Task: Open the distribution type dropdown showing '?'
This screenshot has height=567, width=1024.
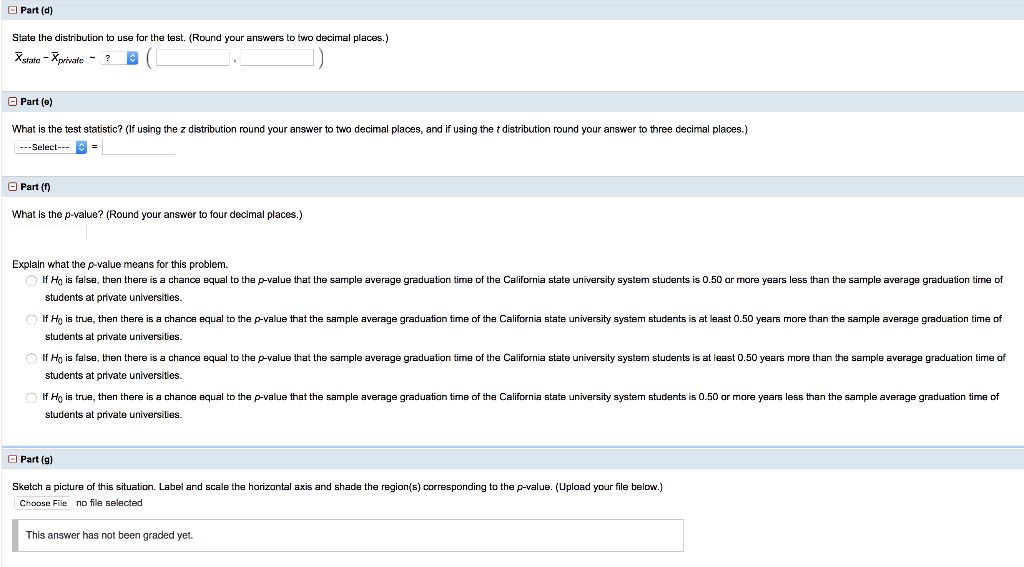Action: click(119, 58)
